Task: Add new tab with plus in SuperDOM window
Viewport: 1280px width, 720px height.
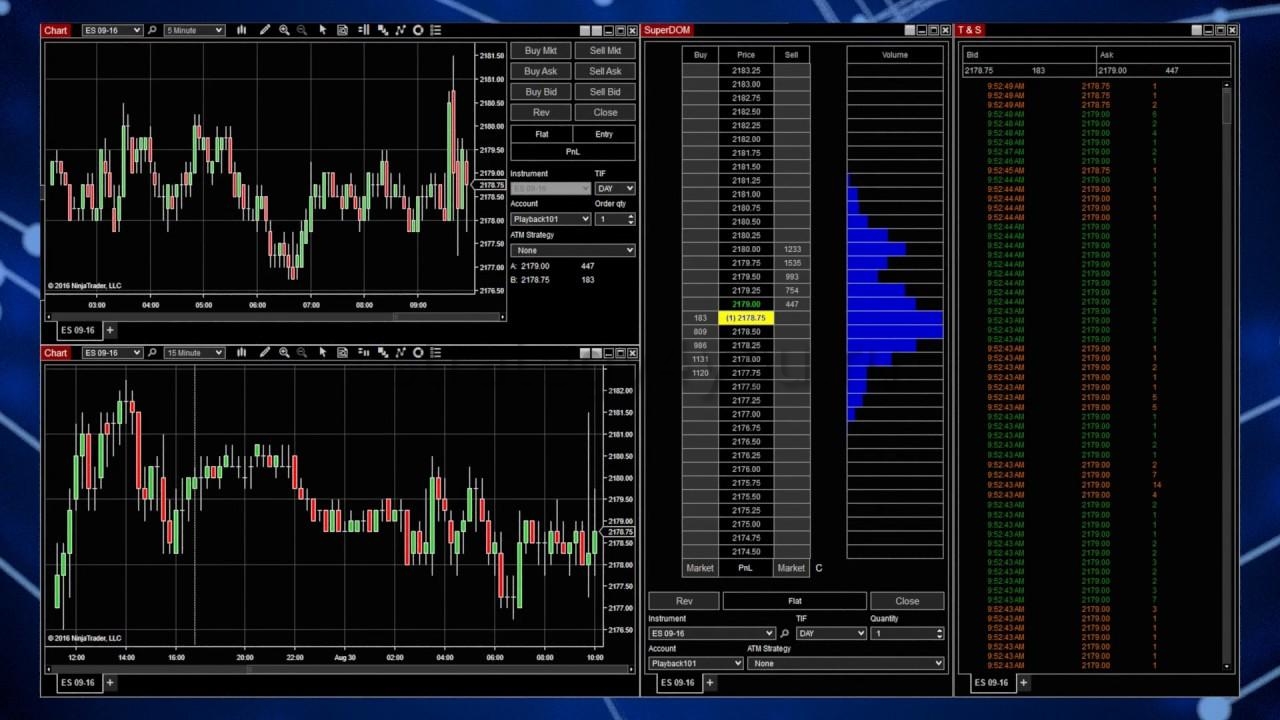Action: (709, 683)
